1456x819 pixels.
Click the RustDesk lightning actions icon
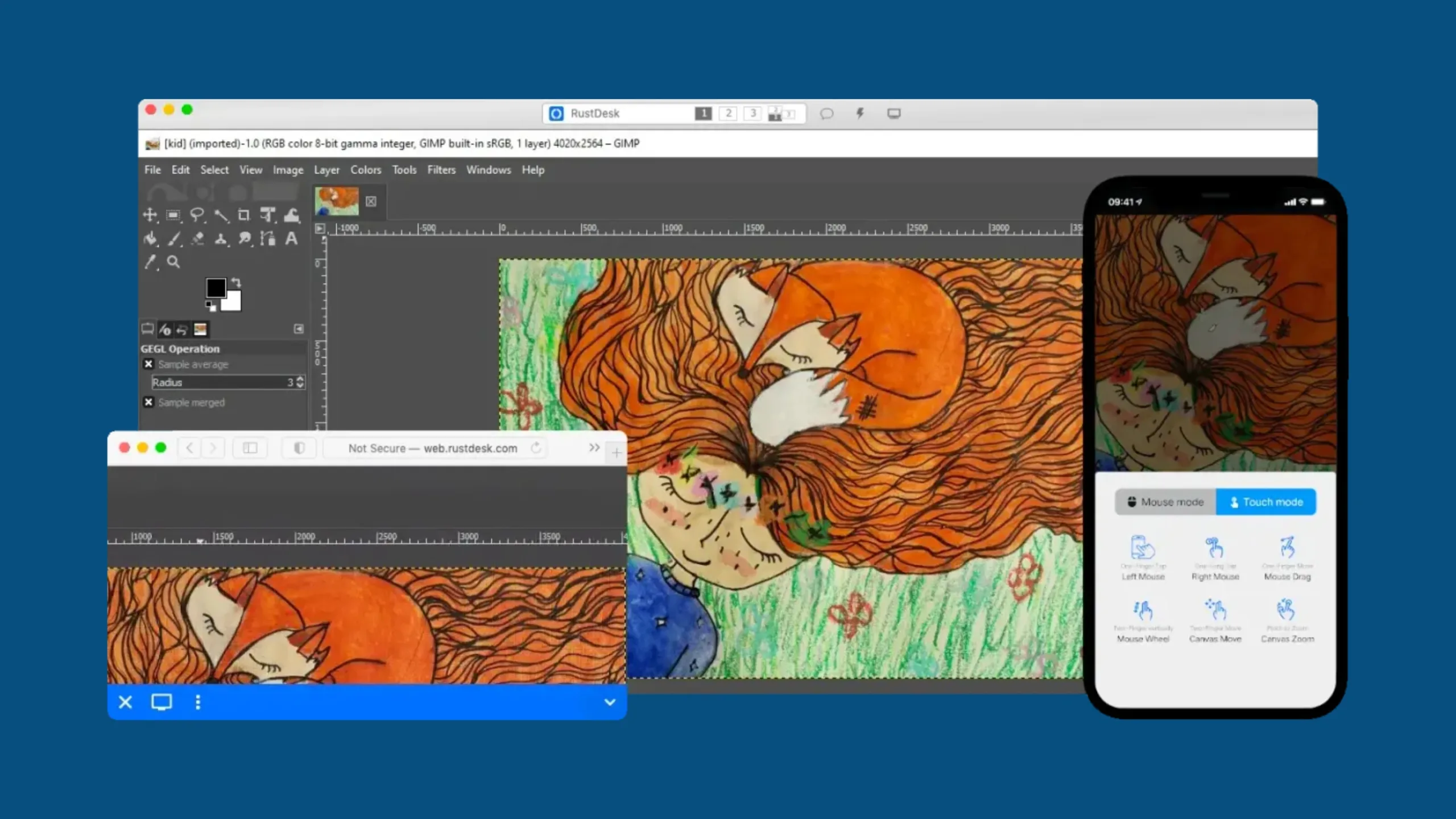(861, 114)
